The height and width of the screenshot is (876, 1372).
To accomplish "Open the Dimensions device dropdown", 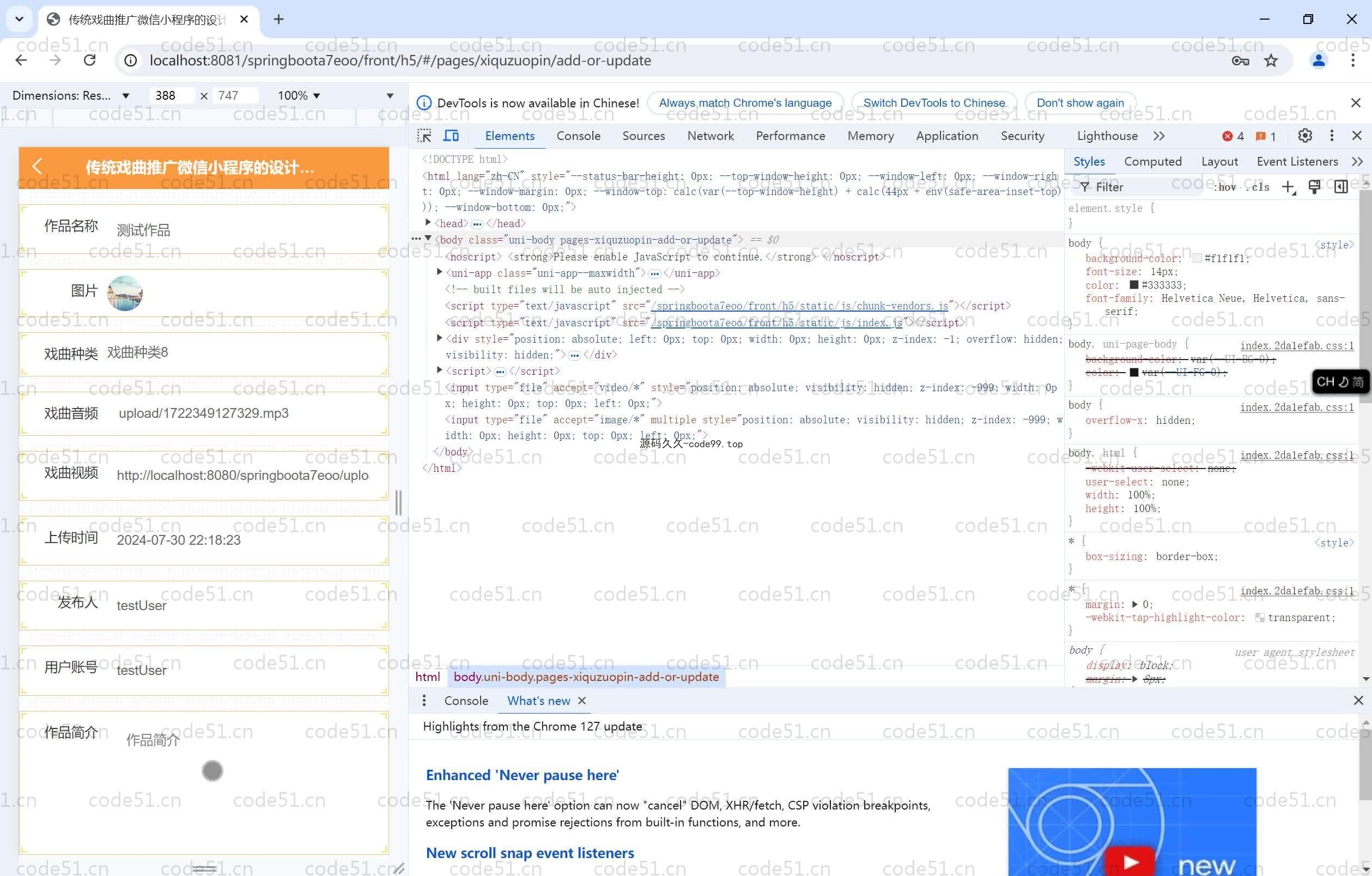I will tap(71, 96).
